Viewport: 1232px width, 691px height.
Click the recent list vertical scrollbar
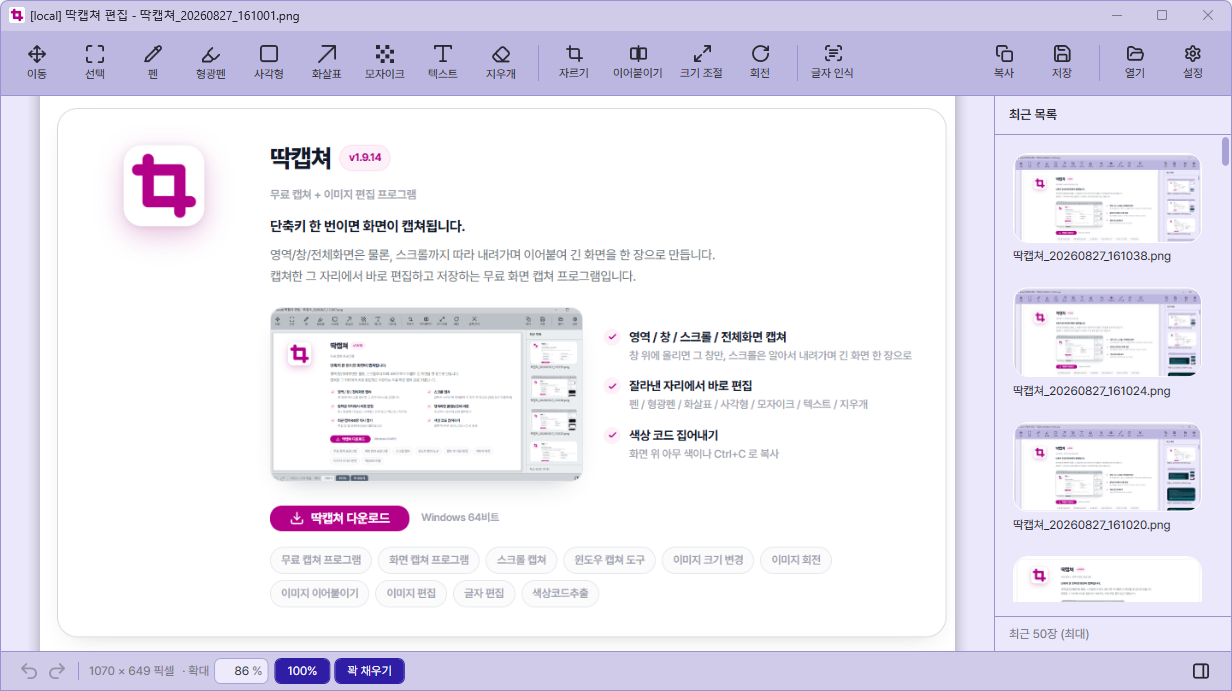click(1225, 150)
